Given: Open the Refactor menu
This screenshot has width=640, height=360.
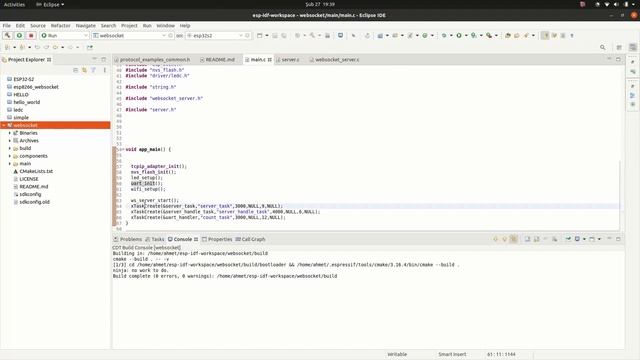Looking at the screenshot, I should click(x=60, y=25).
